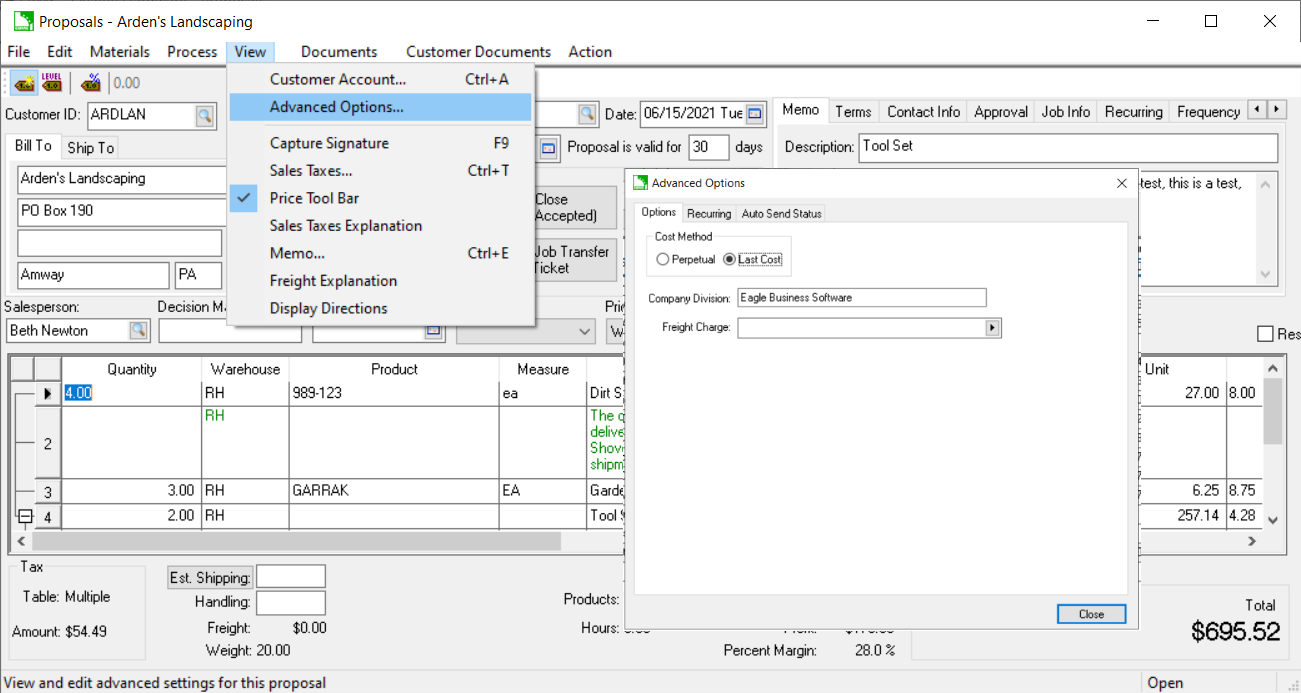The width and height of the screenshot is (1301, 693).
Task: Choose Sales Taxes from View menu
Action: pyautogui.click(x=311, y=171)
